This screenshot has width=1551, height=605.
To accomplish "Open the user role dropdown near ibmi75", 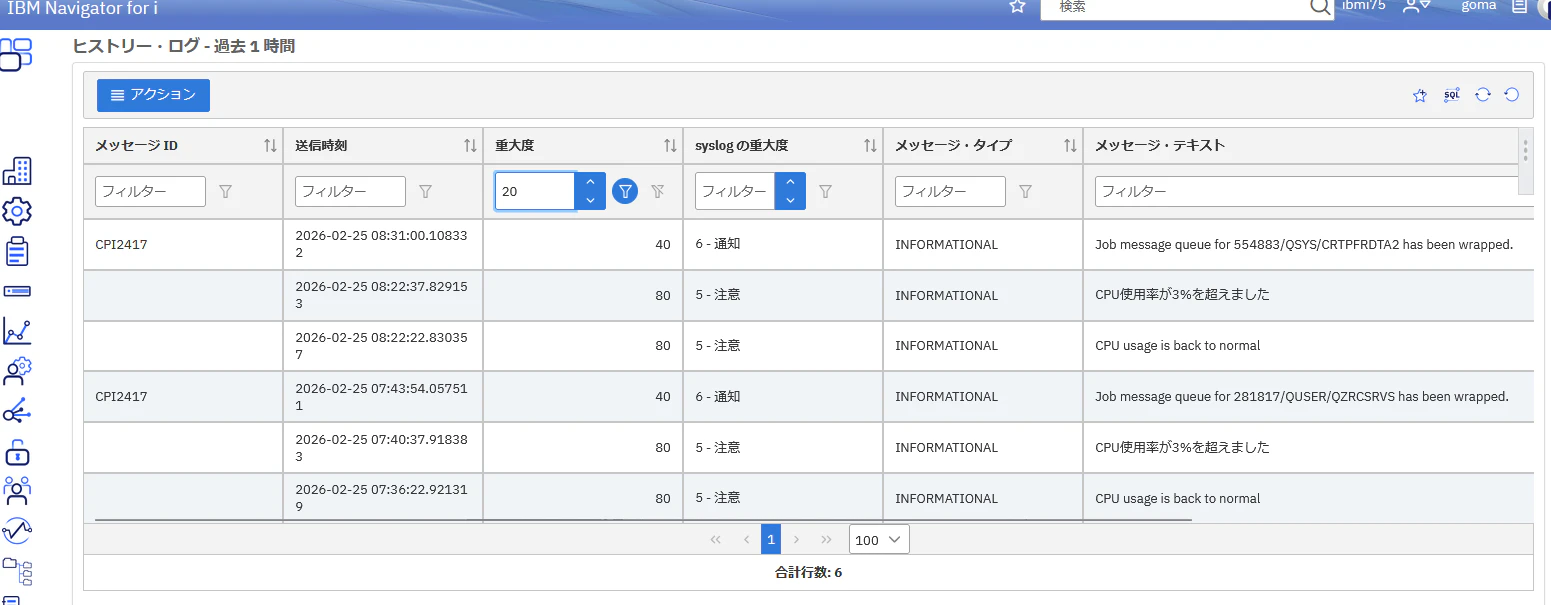I will [1417, 6].
